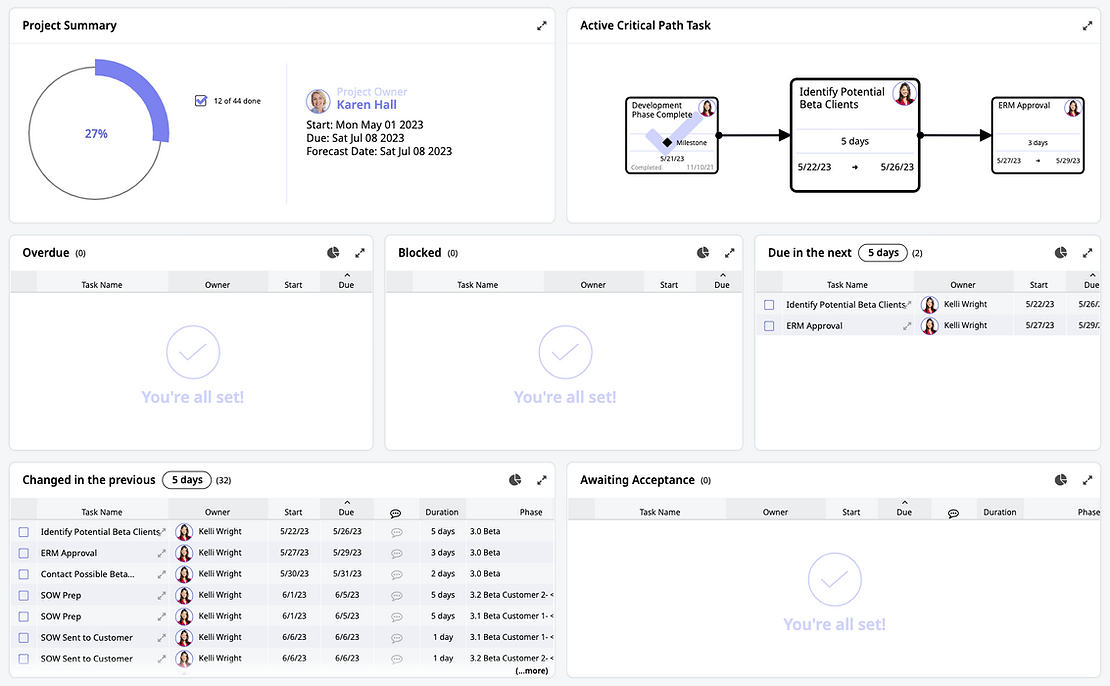Change the Changed in the previous 5 days filter

tap(186, 479)
